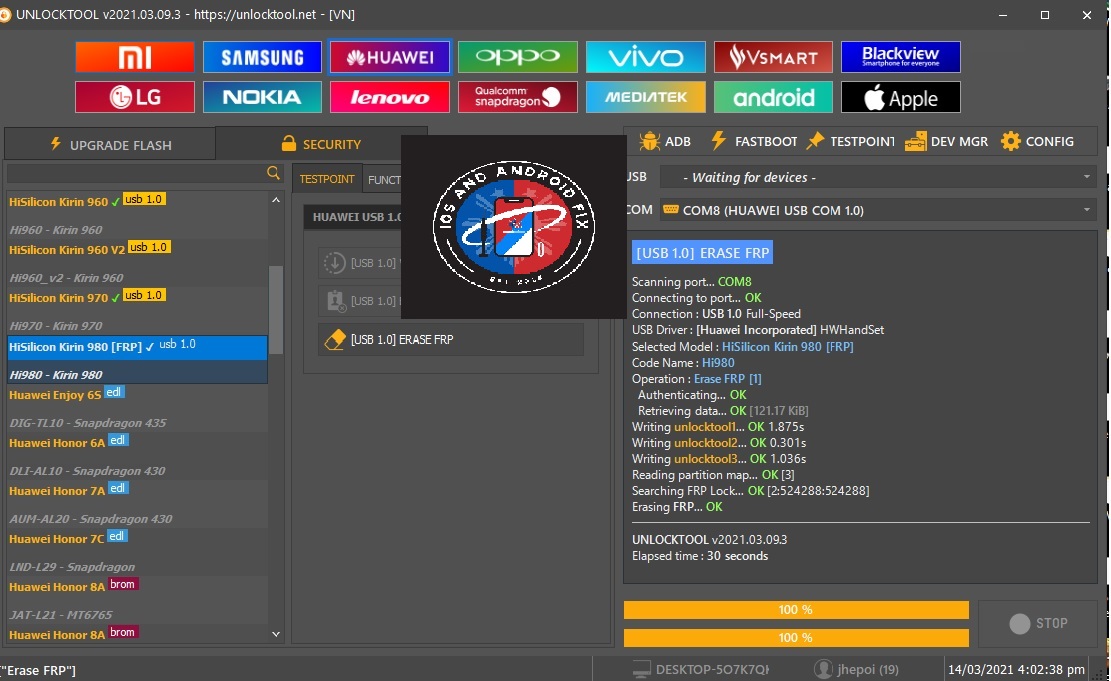Select the FUNCT sub-tab
1111x681 pixels.
(383, 180)
